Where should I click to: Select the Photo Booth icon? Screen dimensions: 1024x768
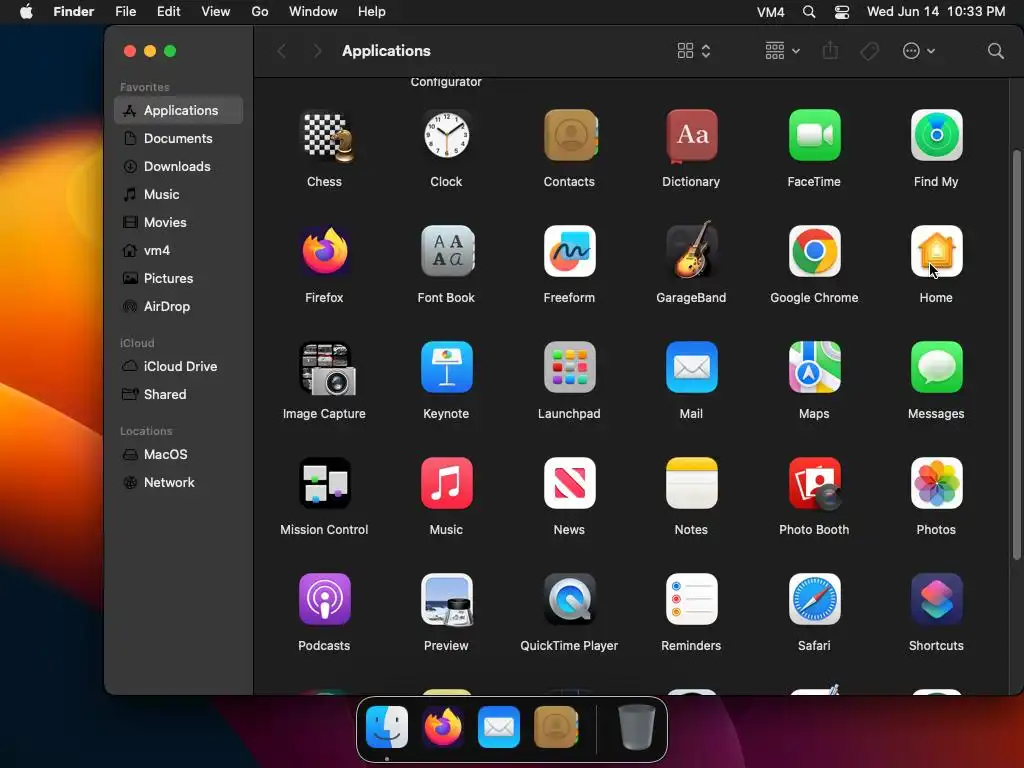coord(814,483)
